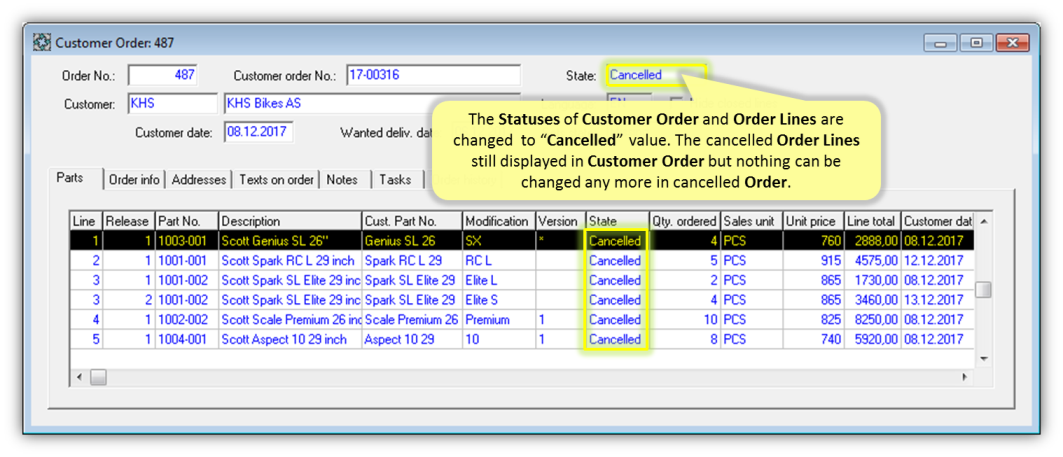
Task: Switch to the Addresses tab
Action: [199, 180]
